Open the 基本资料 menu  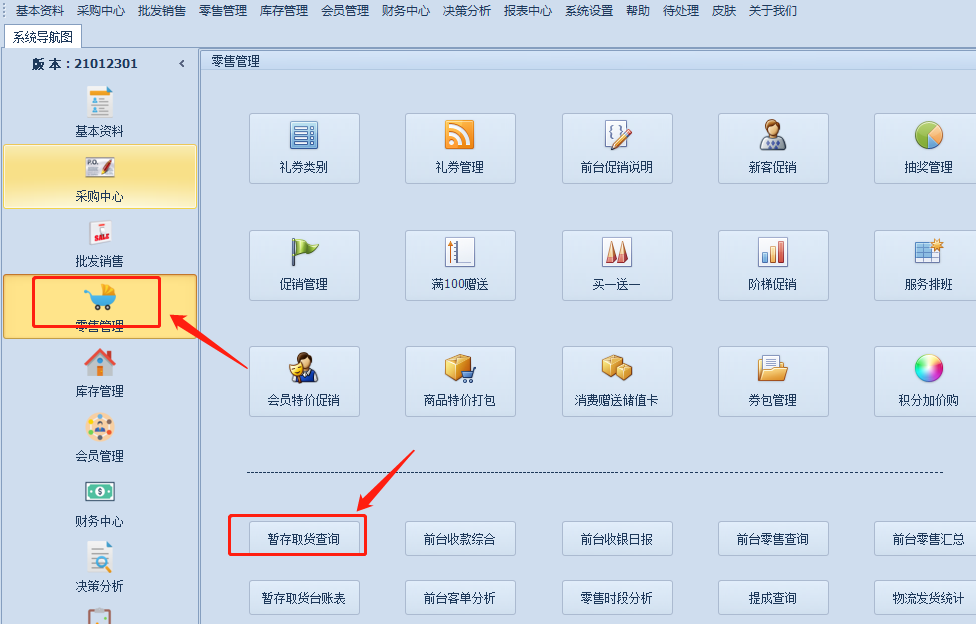[40, 11]
